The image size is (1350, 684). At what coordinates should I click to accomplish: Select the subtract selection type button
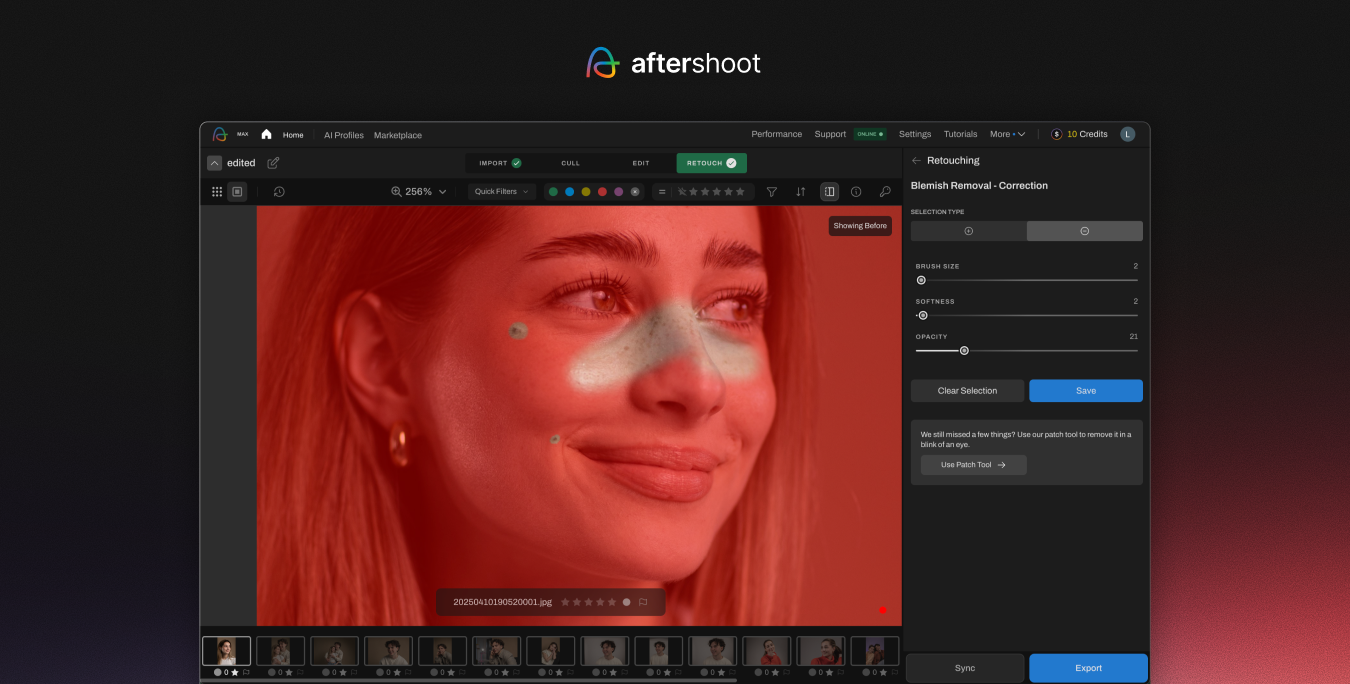pyautogui.click(x=1084, y=231)
